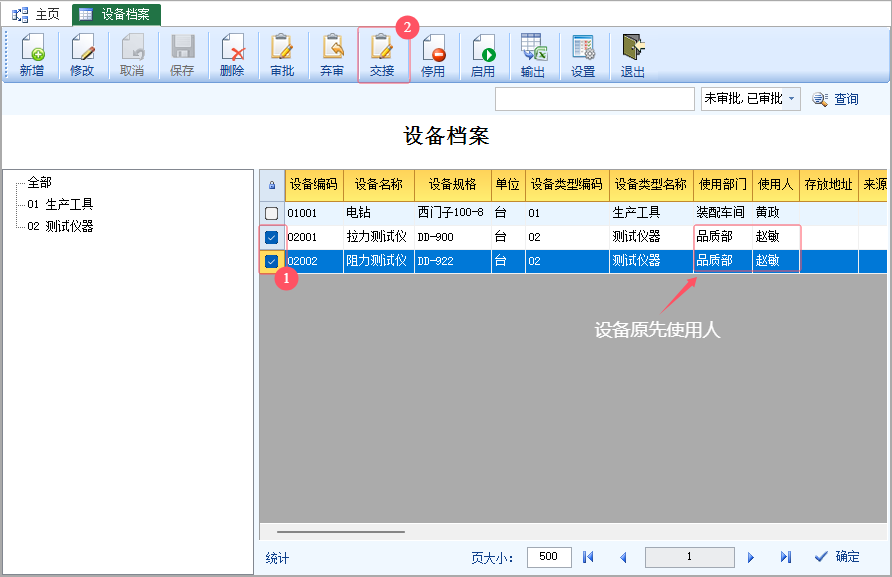892x577 pixels.
Task: Click the page number field
Action: click(x=689, y=557)
